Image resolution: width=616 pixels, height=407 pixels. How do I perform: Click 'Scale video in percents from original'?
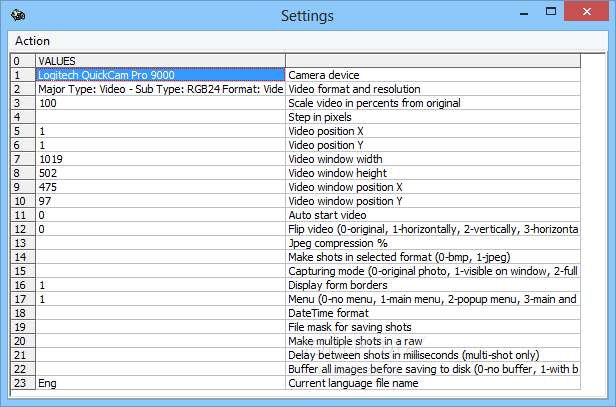[433, 103]
